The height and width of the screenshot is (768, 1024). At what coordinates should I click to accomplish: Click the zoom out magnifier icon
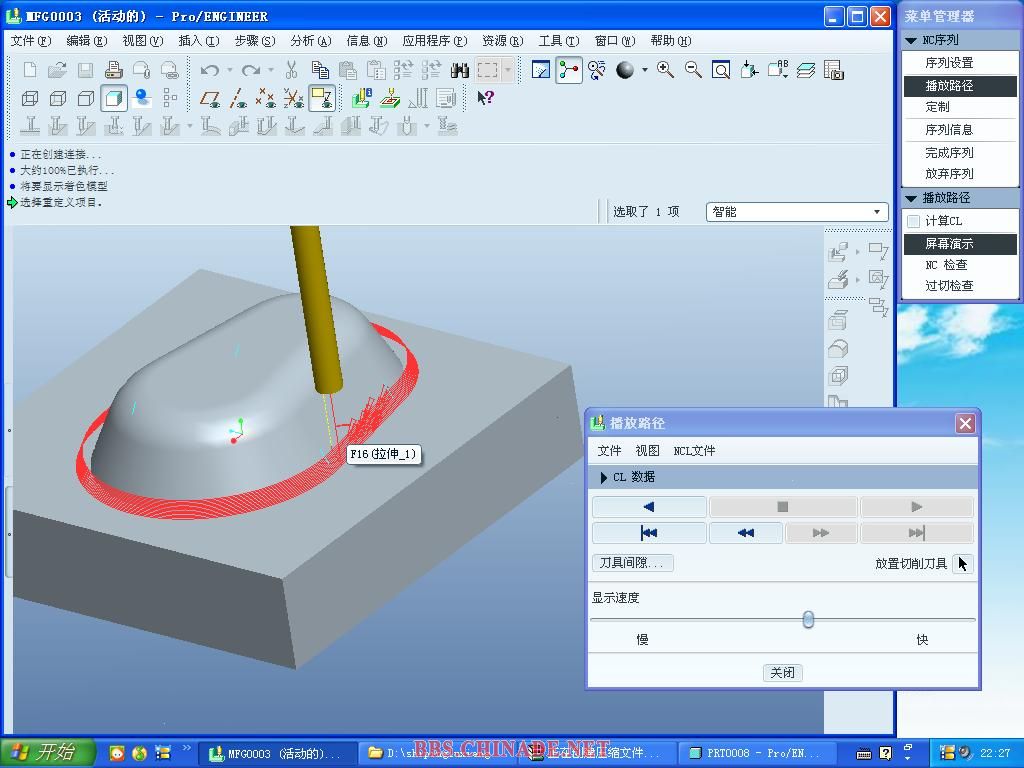[693, 70]
